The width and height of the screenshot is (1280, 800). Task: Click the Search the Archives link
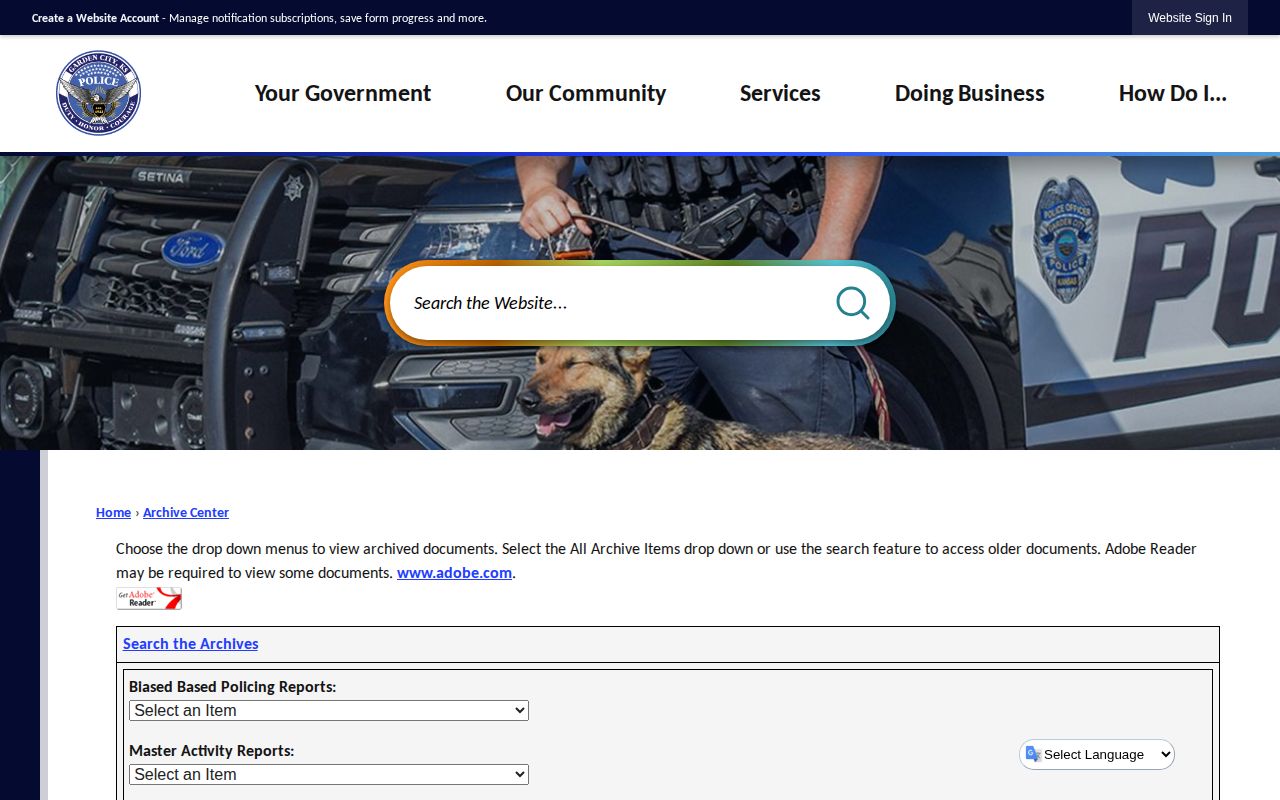[x=190, y=644]
